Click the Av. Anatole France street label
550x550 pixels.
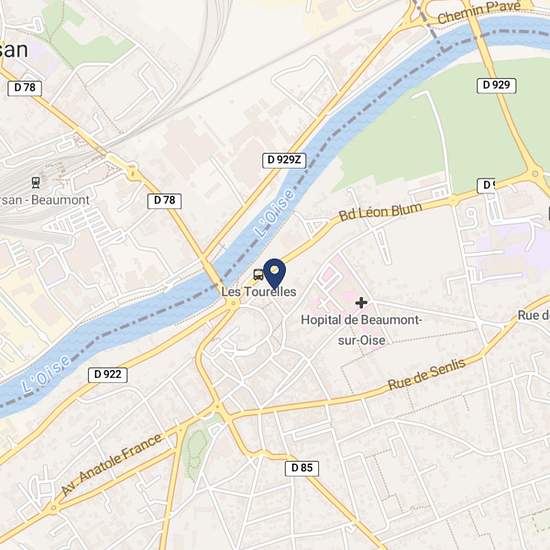click(x=112, y=464)
